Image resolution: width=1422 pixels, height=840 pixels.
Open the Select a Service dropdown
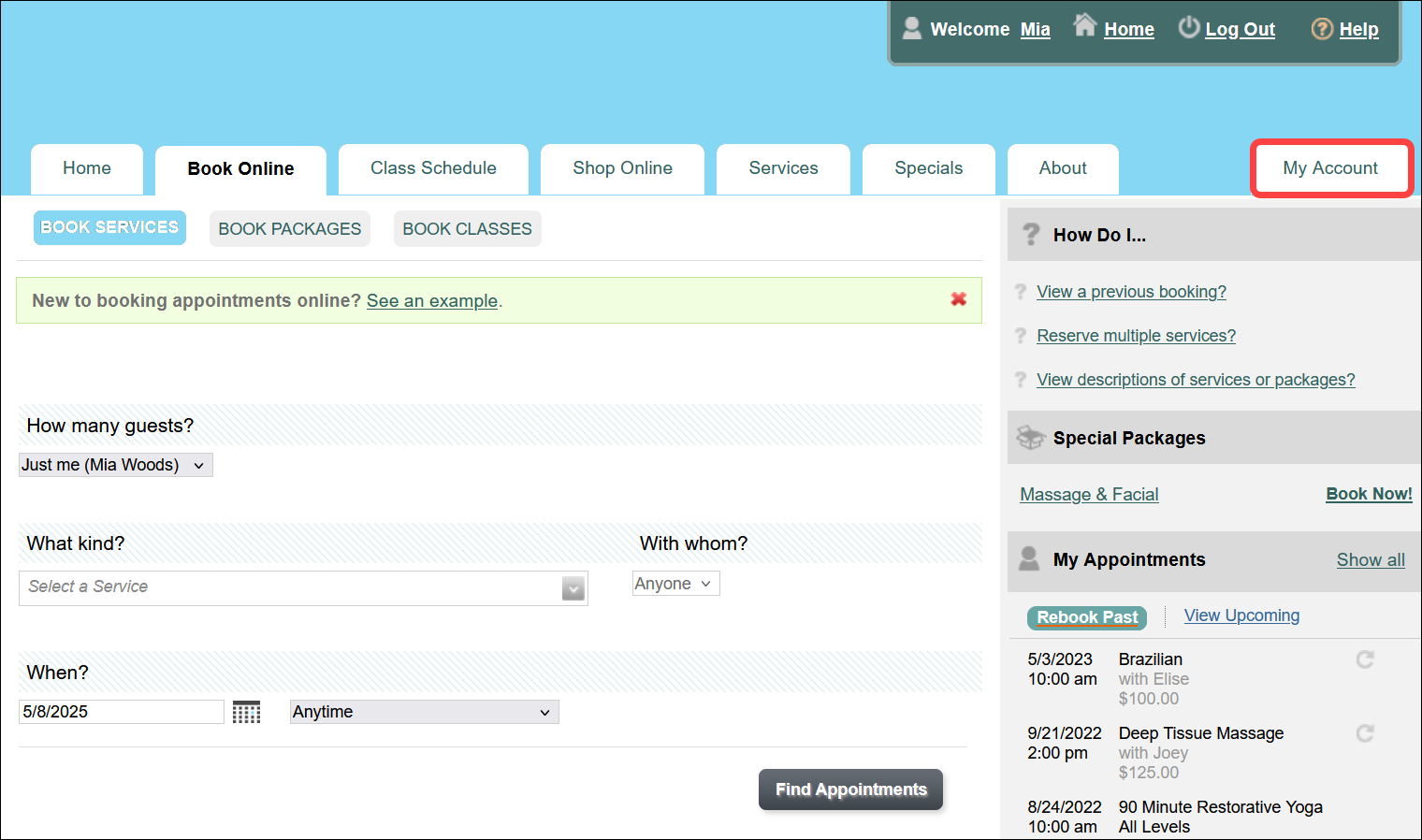[303, 587]
